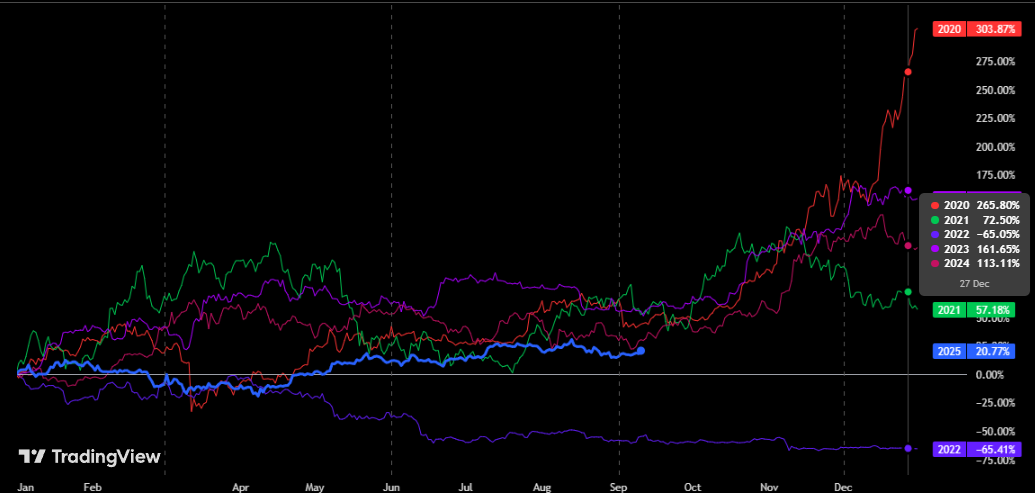Screen dimensions: 1035x493
Task: Click the -25.00% axis label
Action: click(993, 403)
